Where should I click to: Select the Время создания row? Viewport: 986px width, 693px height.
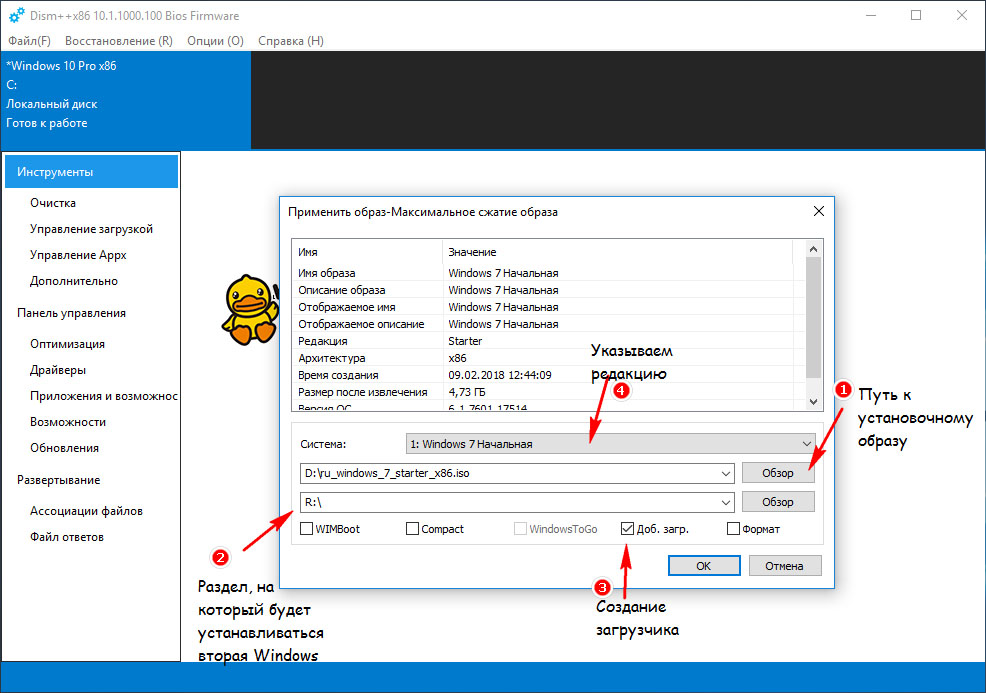(x=548, y=375)
